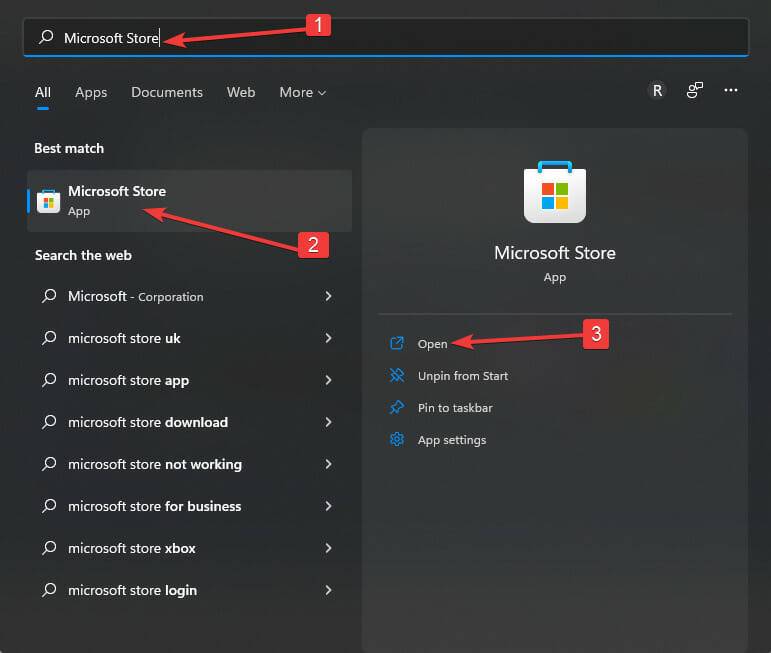Viewport: 771px width, 653px height.
Task: Expand microsoft store uk chevron
Action: point(328,338)
